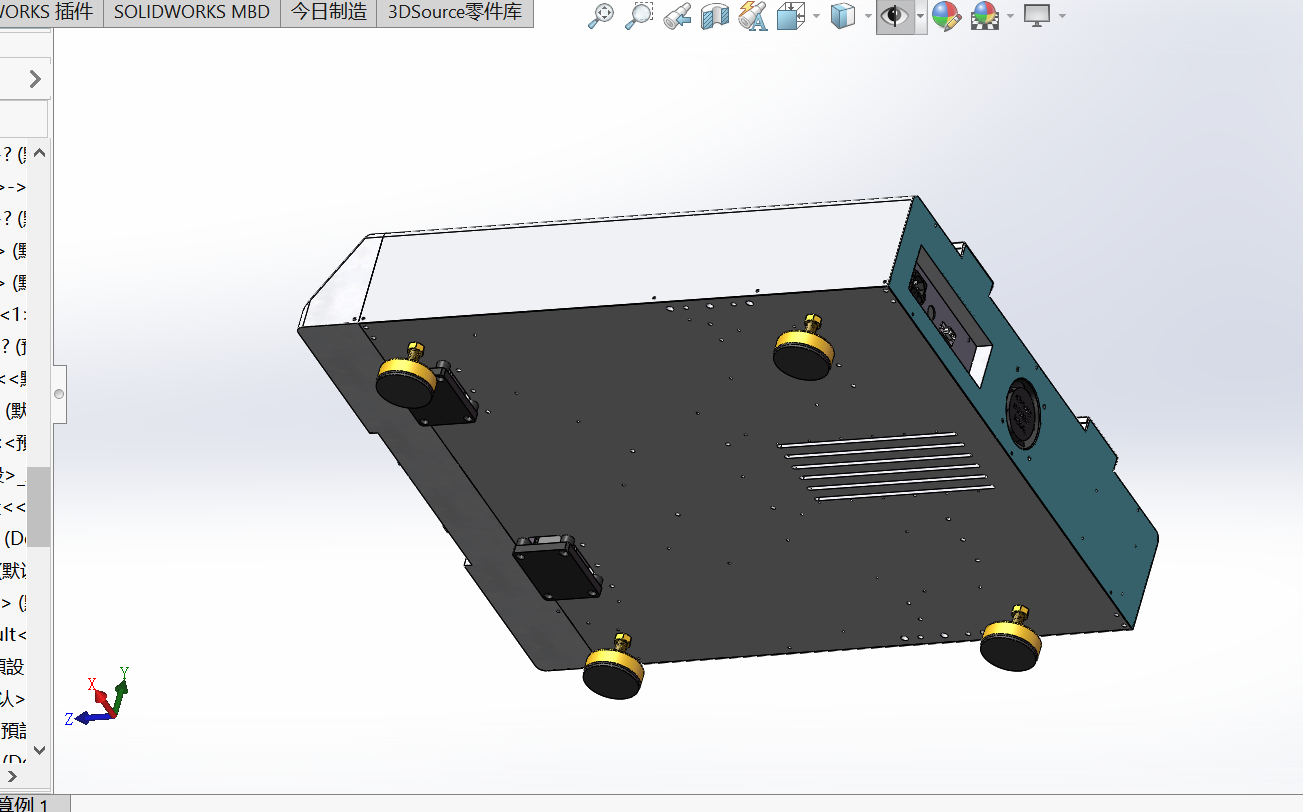Click the Zoom to Fit icon

(600, 16)
